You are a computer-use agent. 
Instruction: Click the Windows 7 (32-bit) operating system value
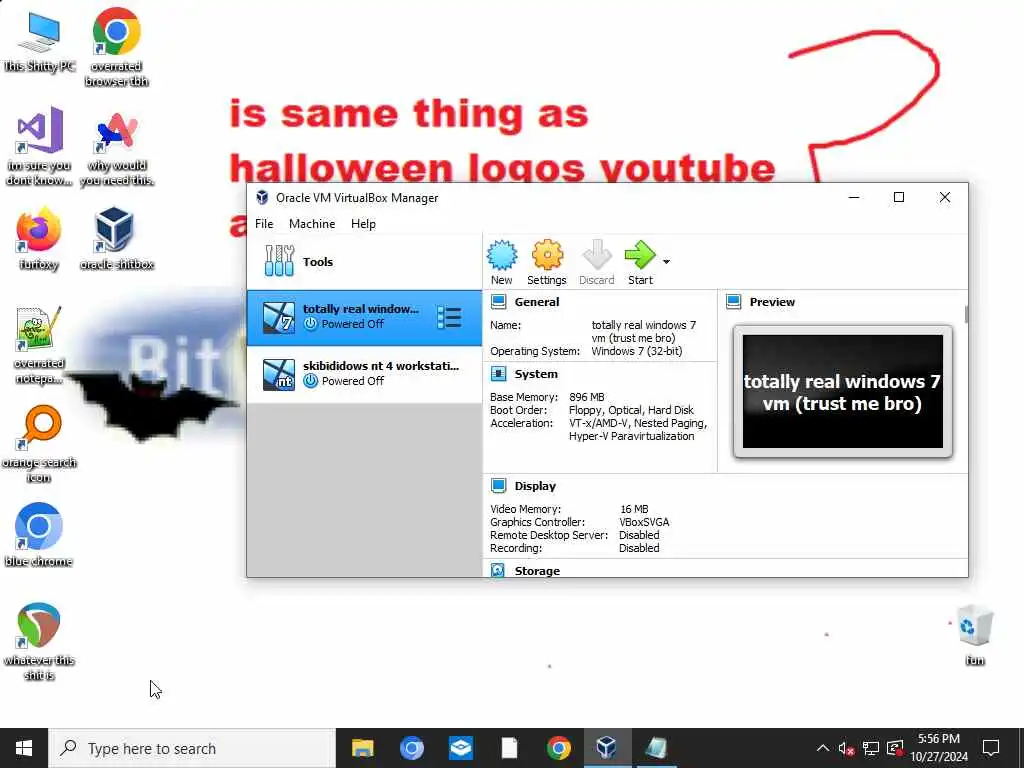click(x=637, y=351)
